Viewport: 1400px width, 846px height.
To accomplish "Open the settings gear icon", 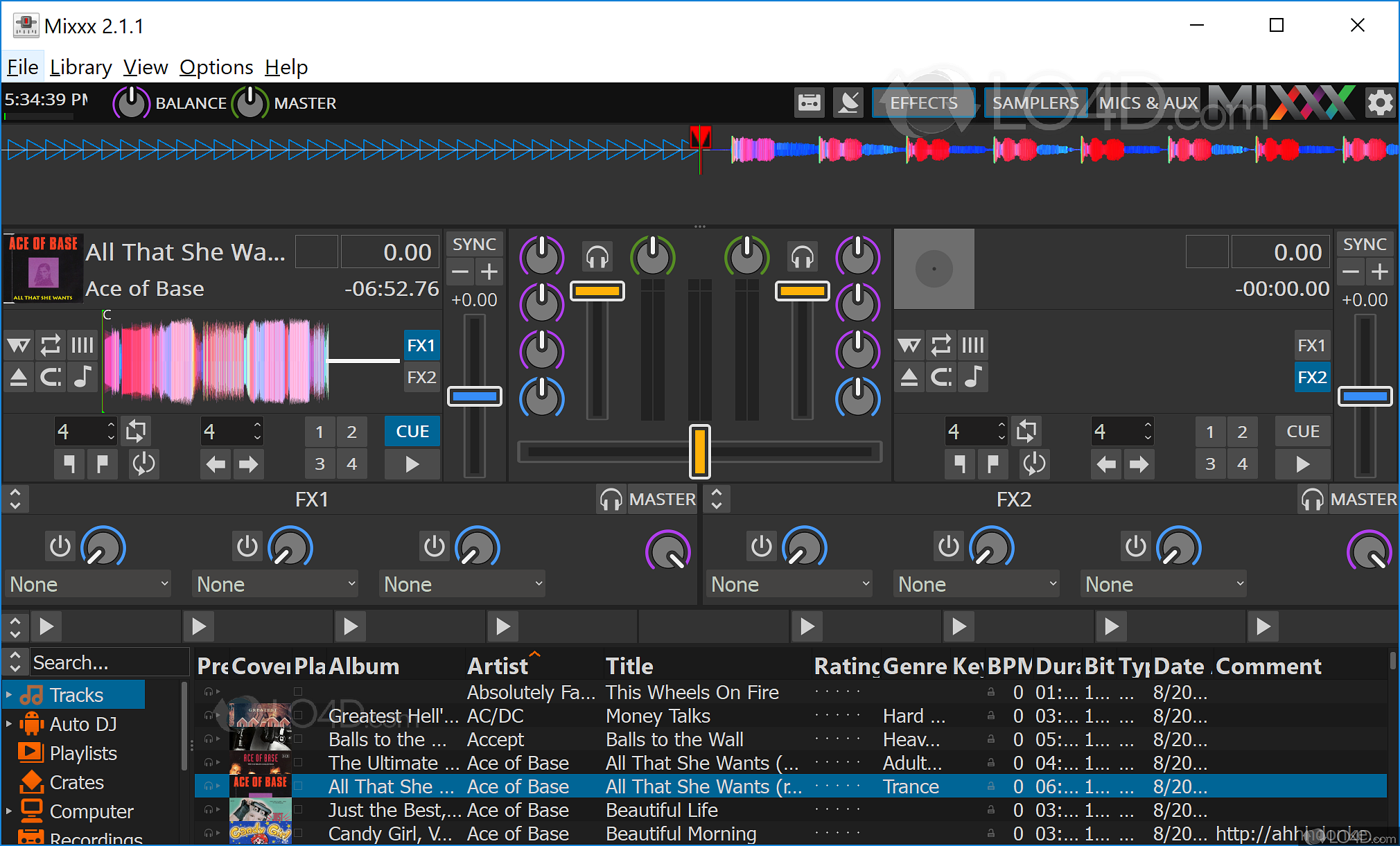I will tap(1379, 103).
